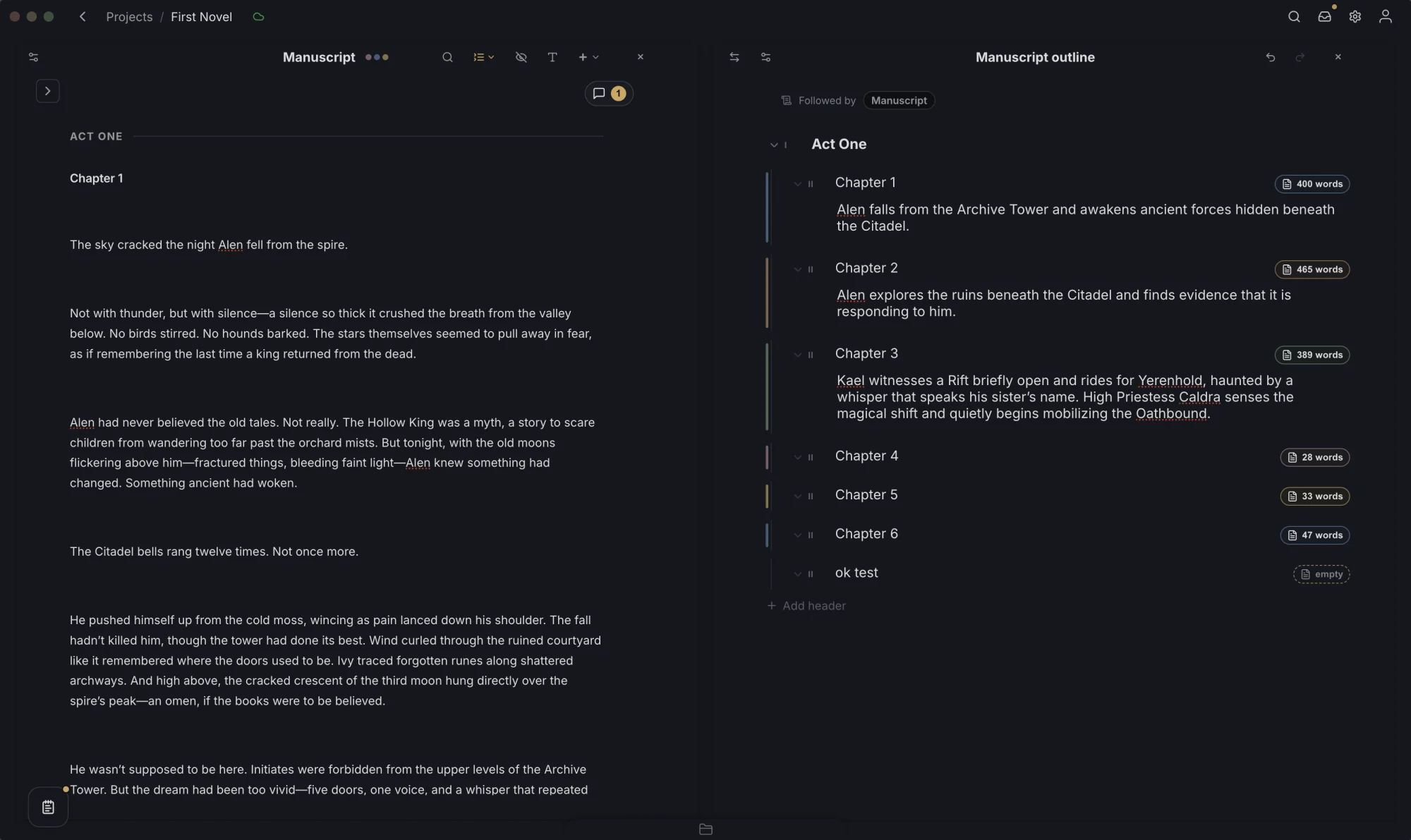The height and width of the screenshot is (840, 1411).
Task: Open the user account icon
Action: click(x=1386, y=16)
